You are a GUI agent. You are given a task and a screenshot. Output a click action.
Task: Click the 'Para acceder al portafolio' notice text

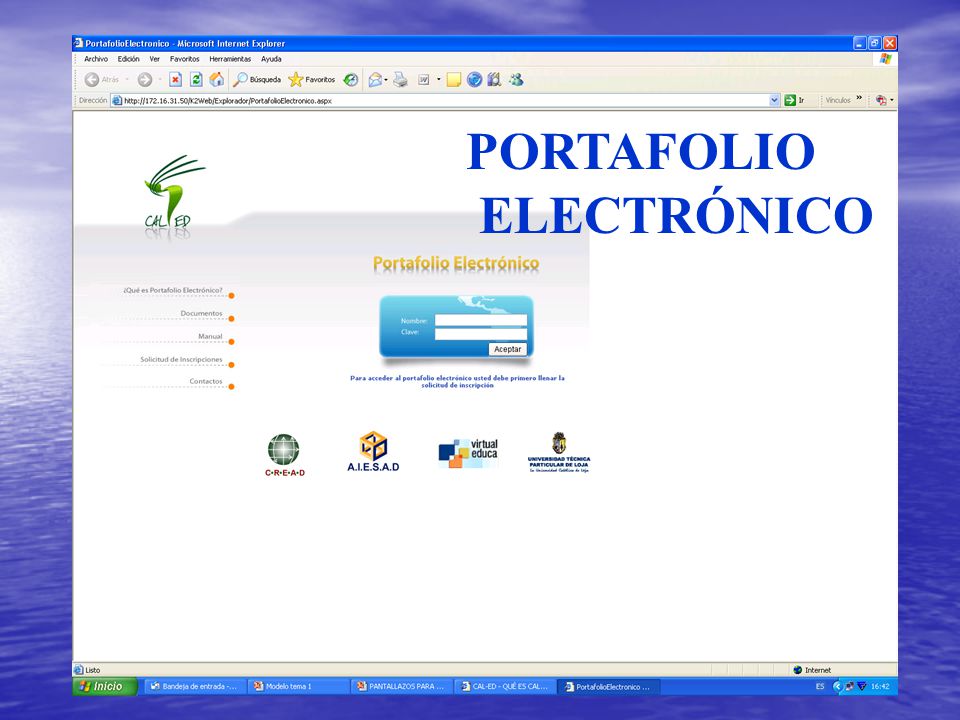point(457,382)
